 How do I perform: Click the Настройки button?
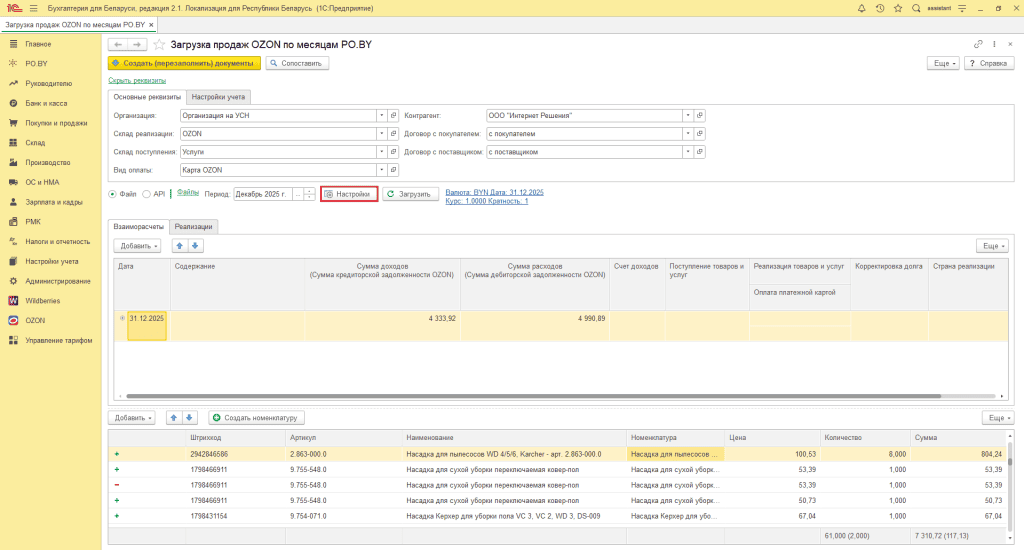349,194
